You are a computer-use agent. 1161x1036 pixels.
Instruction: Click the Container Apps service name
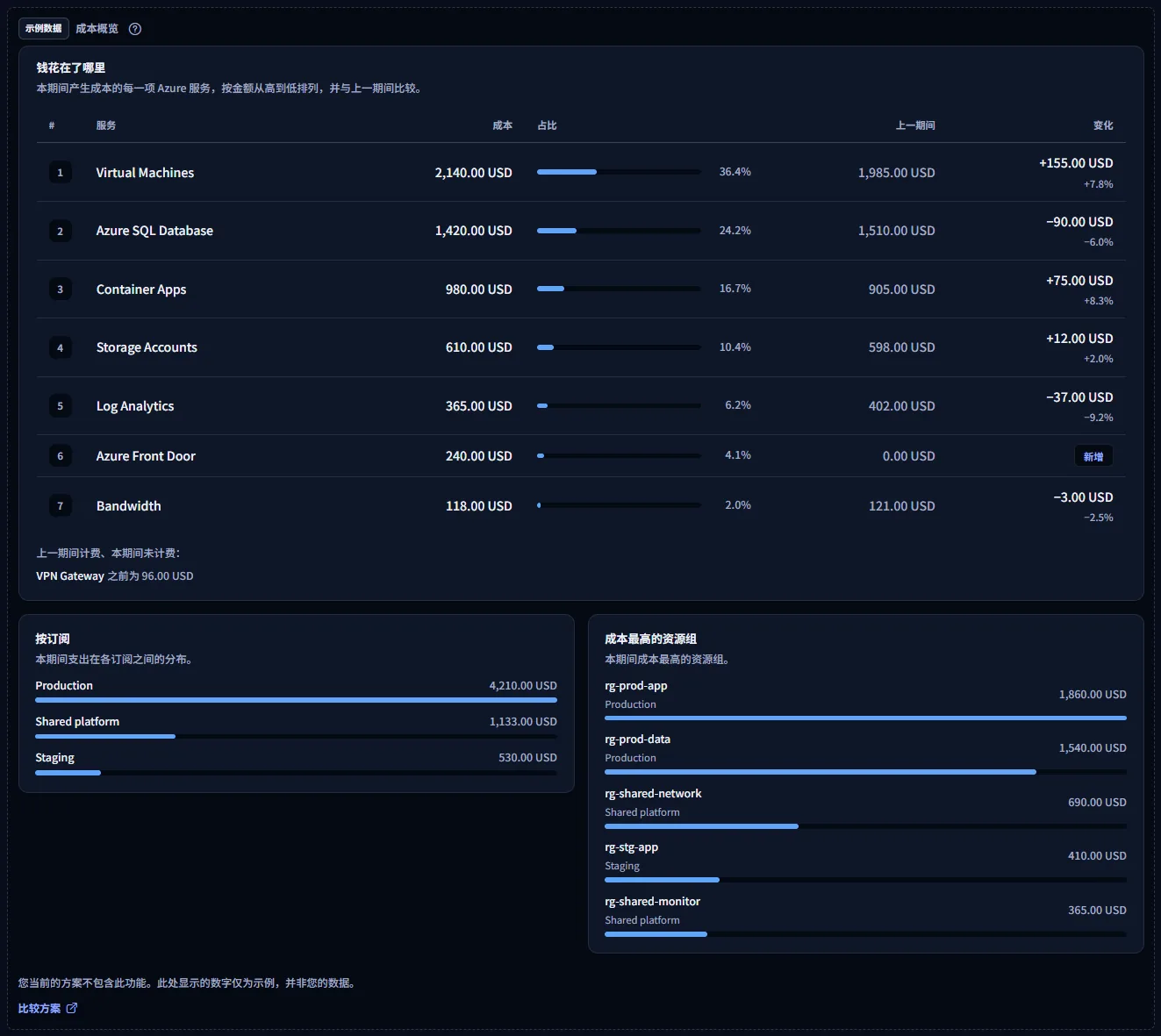[141, 289]
